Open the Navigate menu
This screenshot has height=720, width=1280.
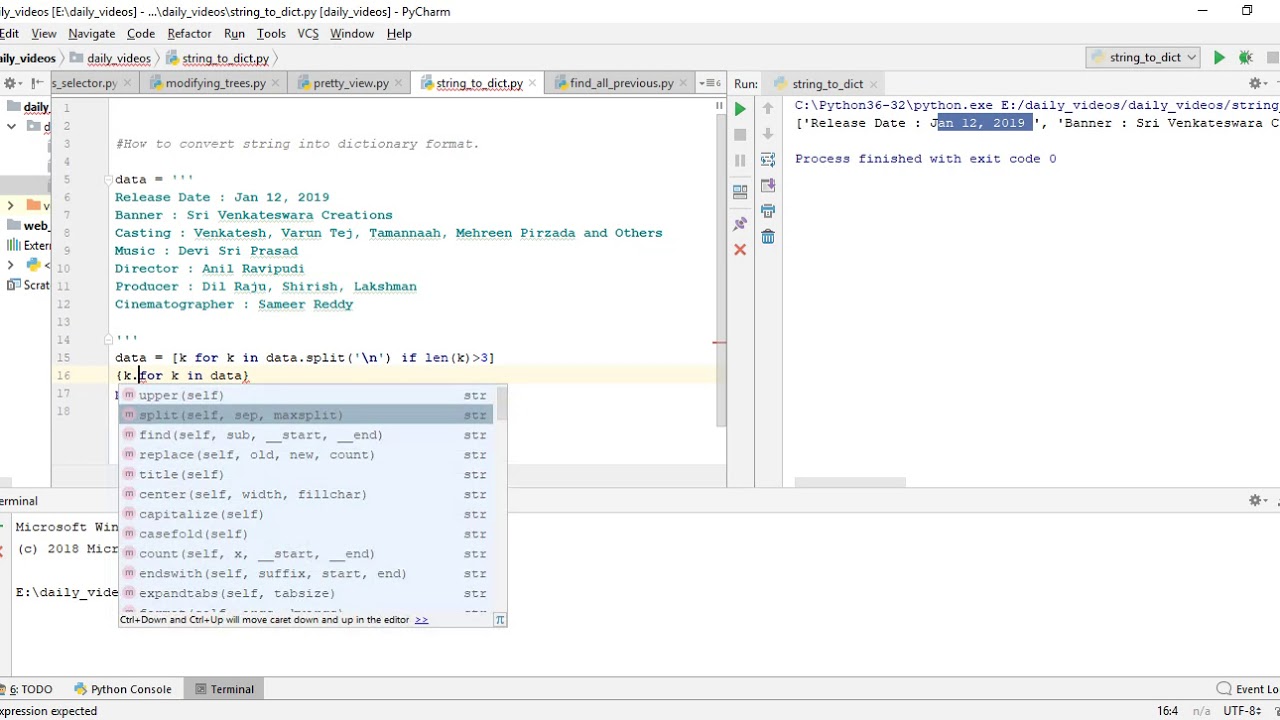(91, 33)
